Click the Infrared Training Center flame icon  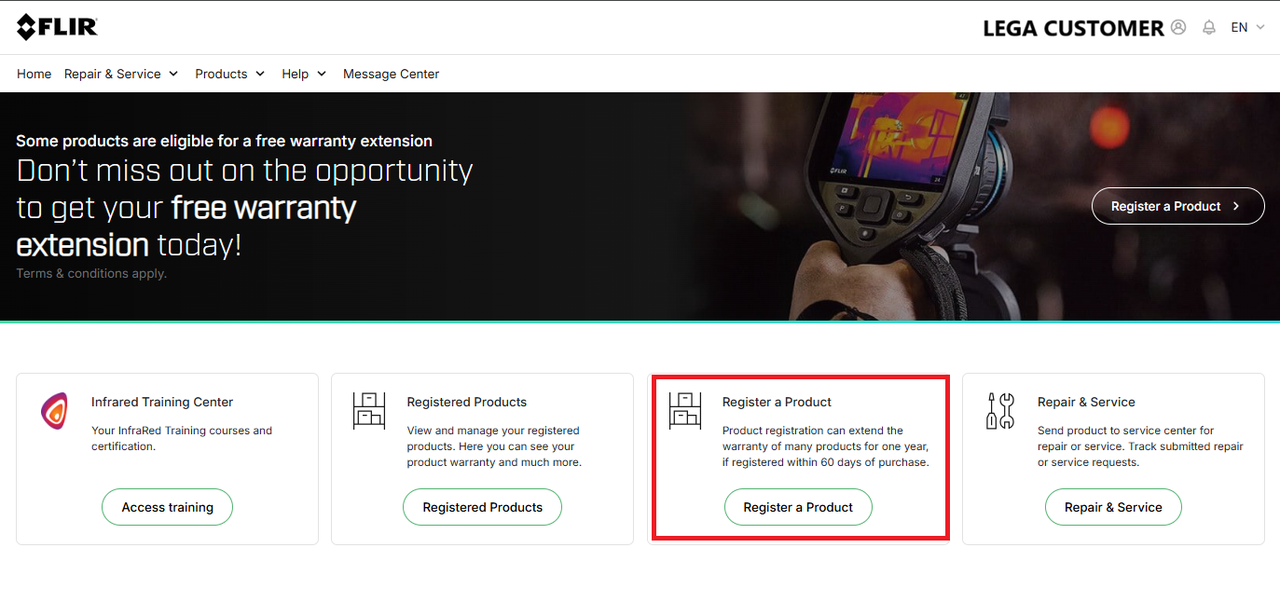coord(54,411)
